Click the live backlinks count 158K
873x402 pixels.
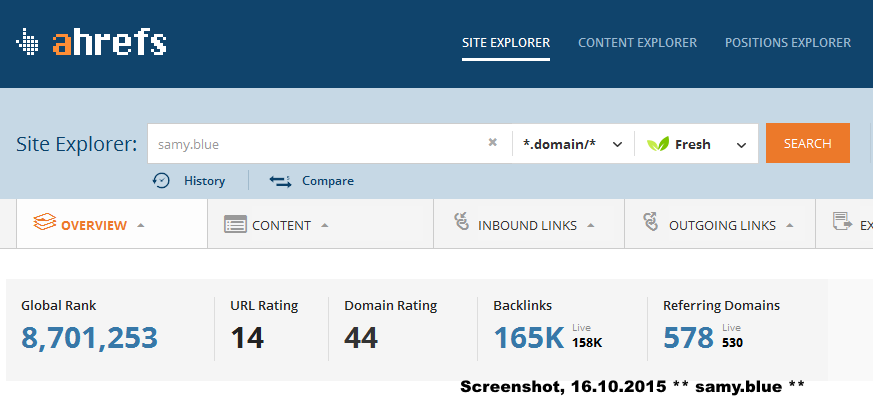point(587,342)
